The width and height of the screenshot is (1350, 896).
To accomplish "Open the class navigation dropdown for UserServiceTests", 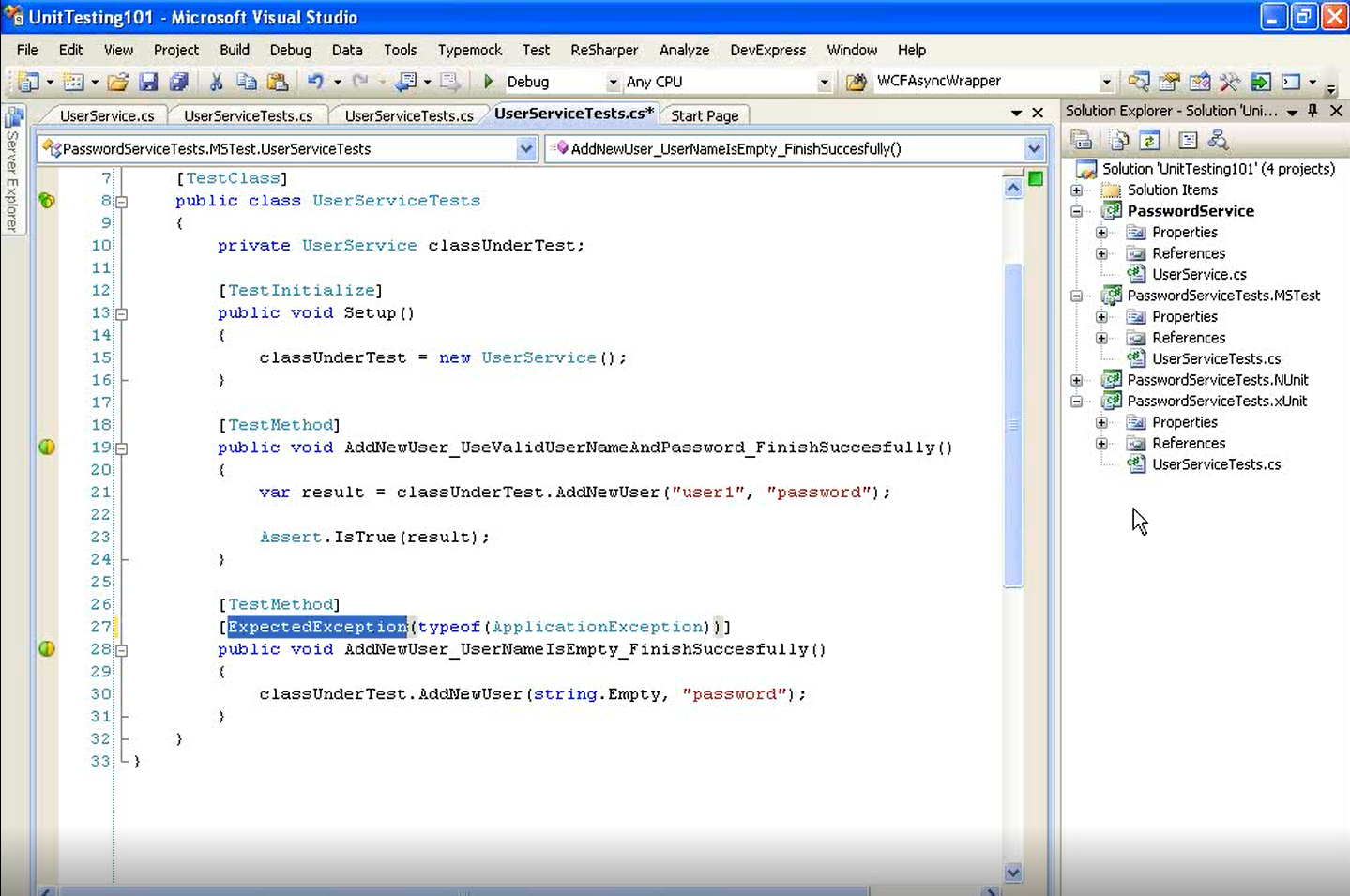I will point(525,148).
